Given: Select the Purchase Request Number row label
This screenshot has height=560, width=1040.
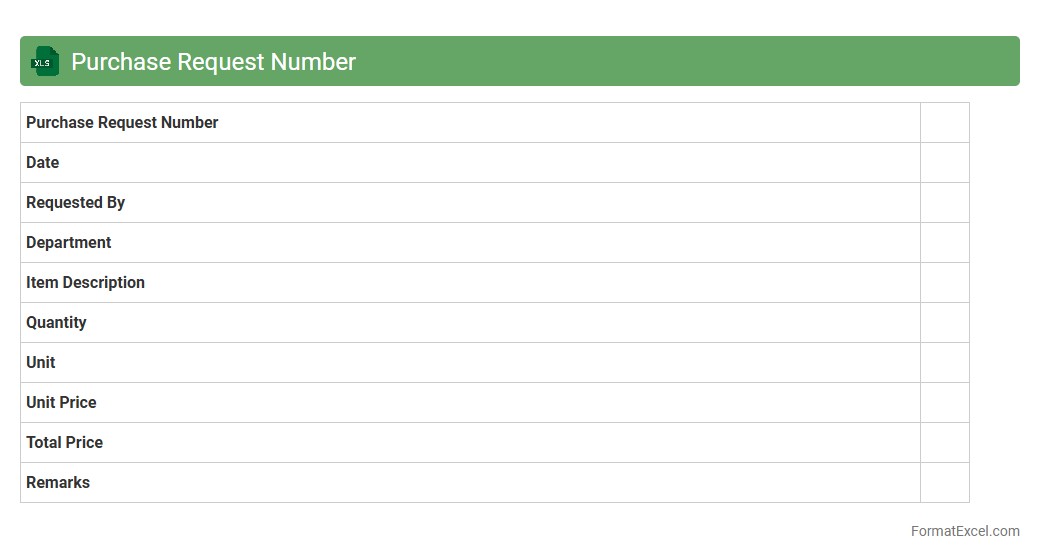Looking at the screenshot, I should [x=122, y=122].
